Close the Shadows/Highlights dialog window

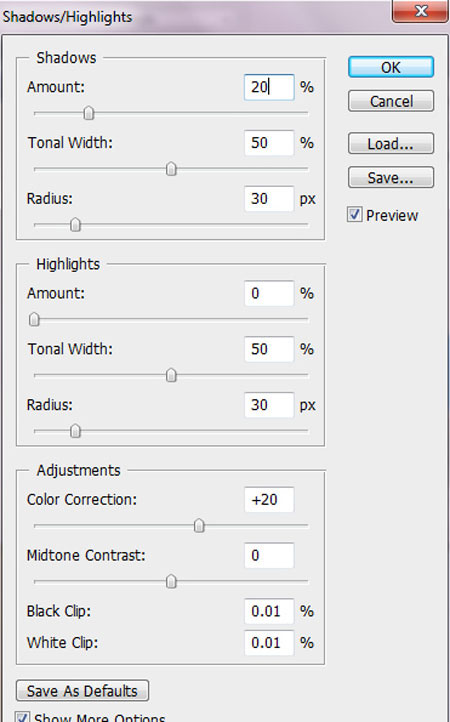tap(421, 11)
